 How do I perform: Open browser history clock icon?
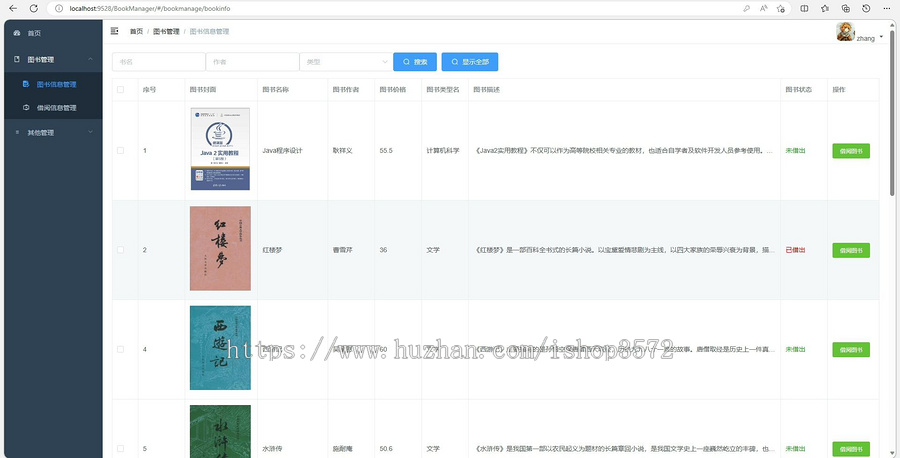pos(866,9)
